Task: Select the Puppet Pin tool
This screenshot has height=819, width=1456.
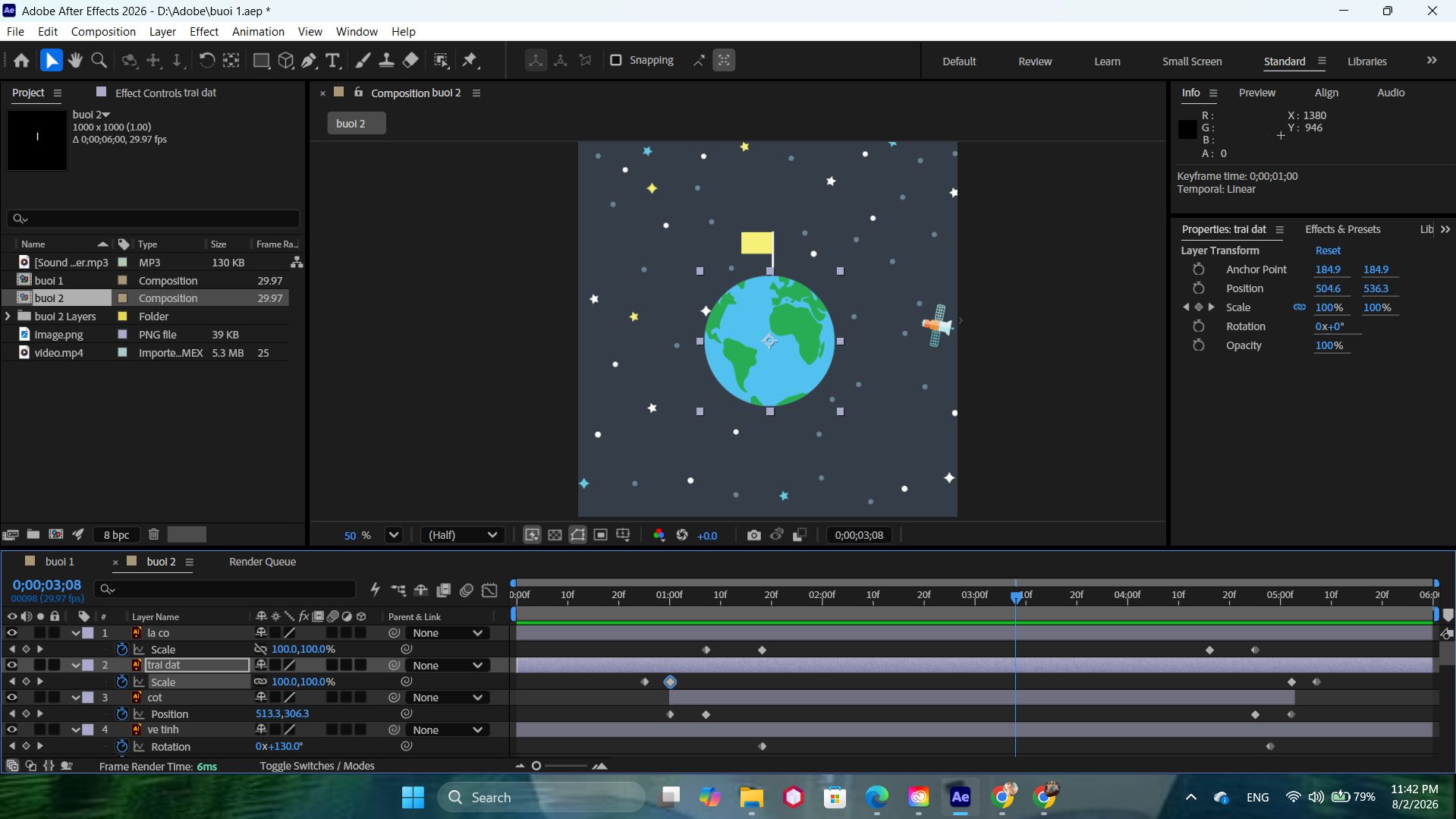Action: pos(470,61)
